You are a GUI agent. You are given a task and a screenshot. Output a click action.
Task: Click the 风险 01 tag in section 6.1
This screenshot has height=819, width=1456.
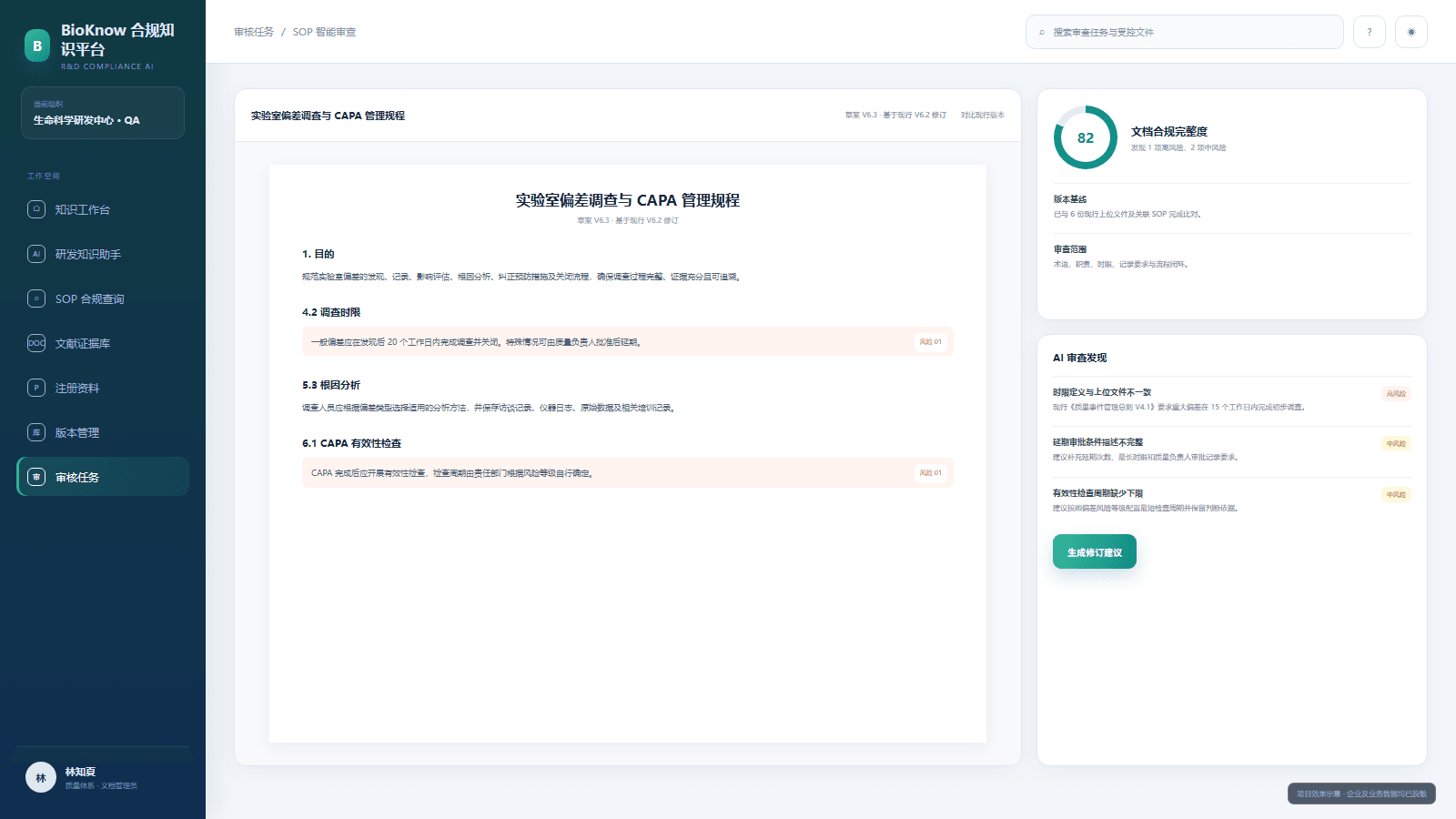coord(930,473)
